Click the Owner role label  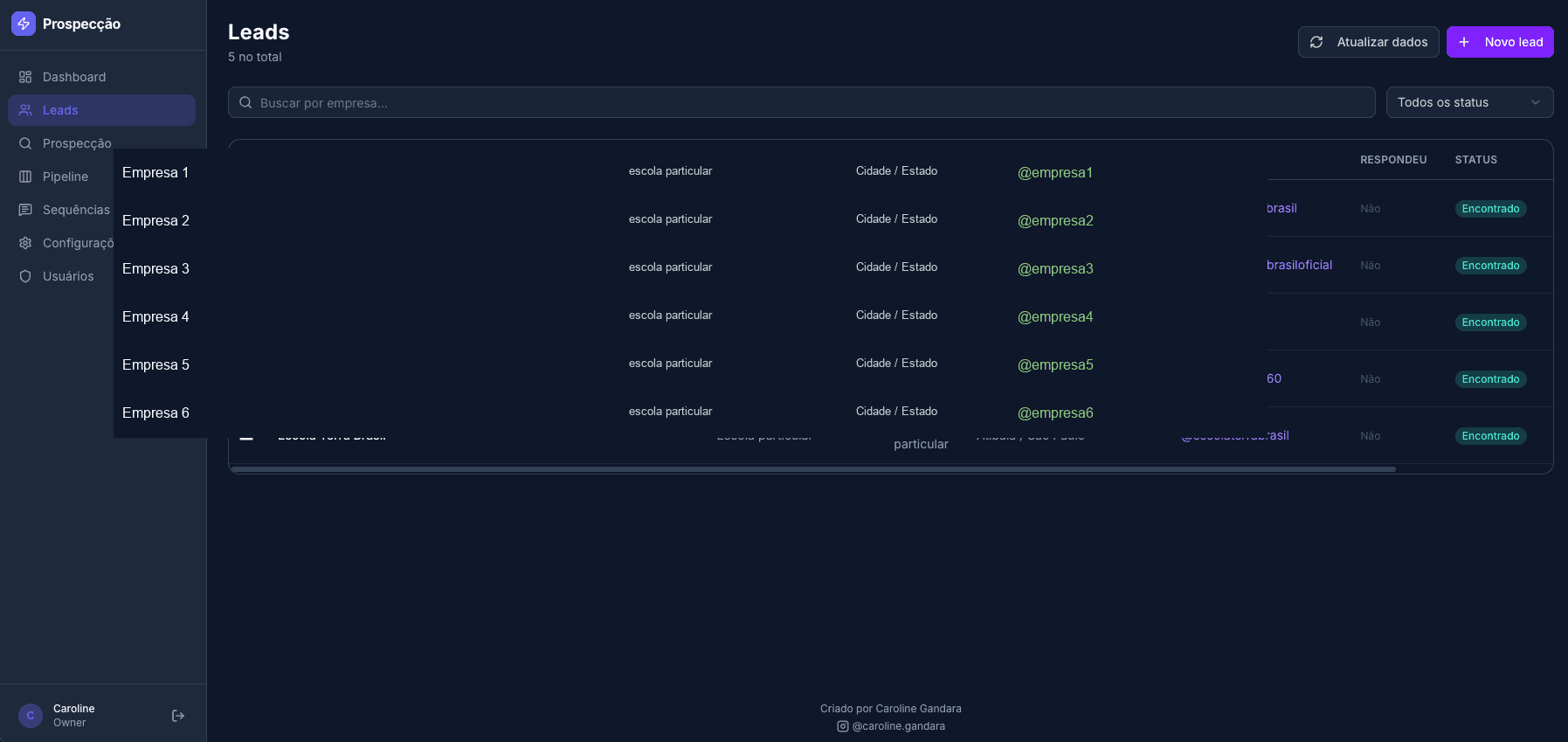(x=69, y=723)
